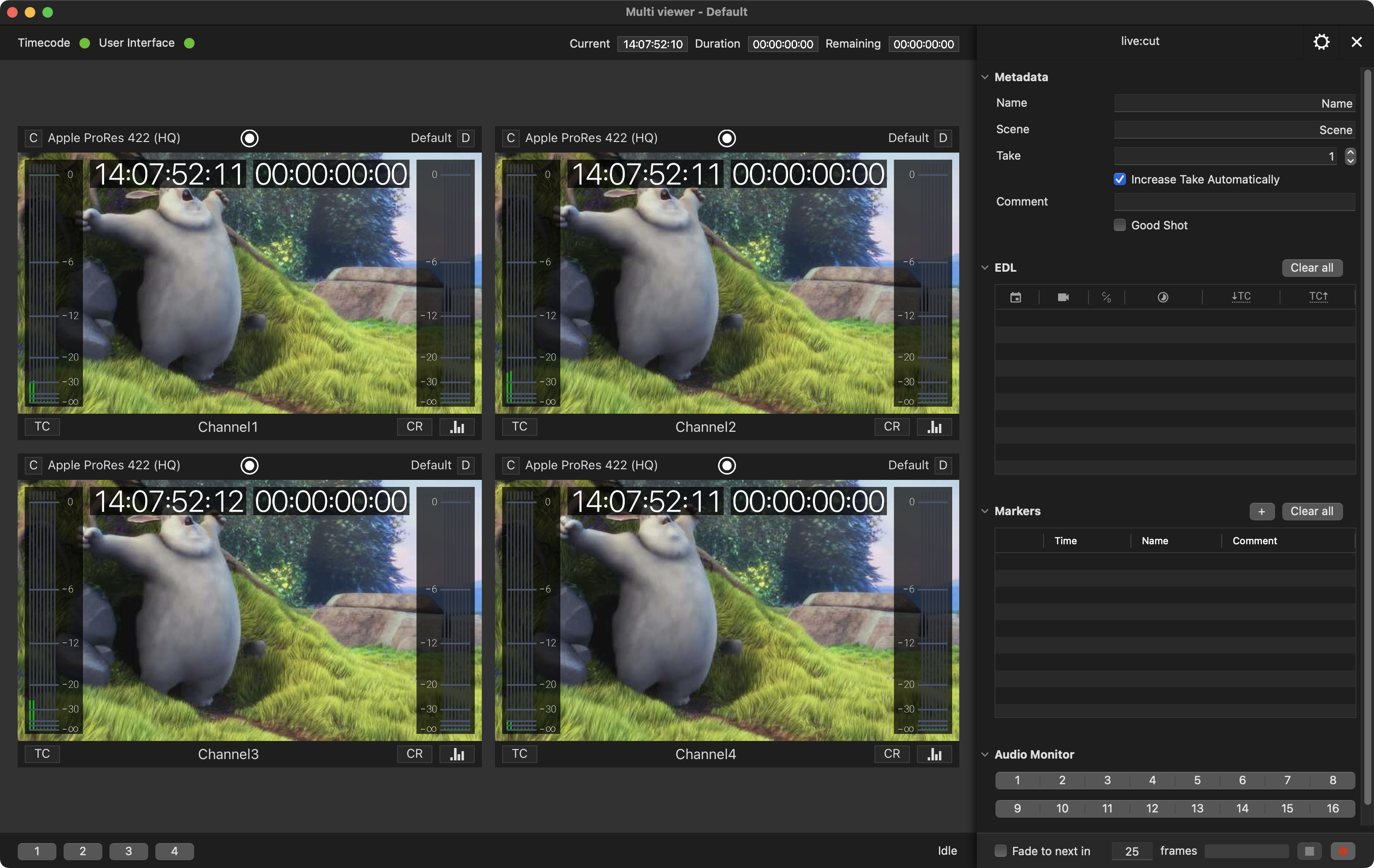Toggle audio meters icon for Channel1
Image resolution: width=1374 pixels, height=868 pixels.
point(457,427)
